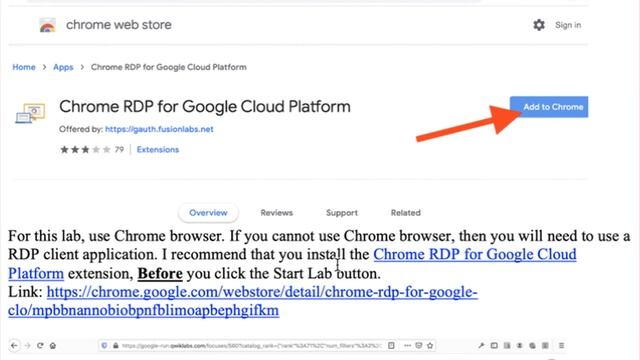Open the wrench developer tools icon
This screenshot has height=360, width=640.
[481, 345]
